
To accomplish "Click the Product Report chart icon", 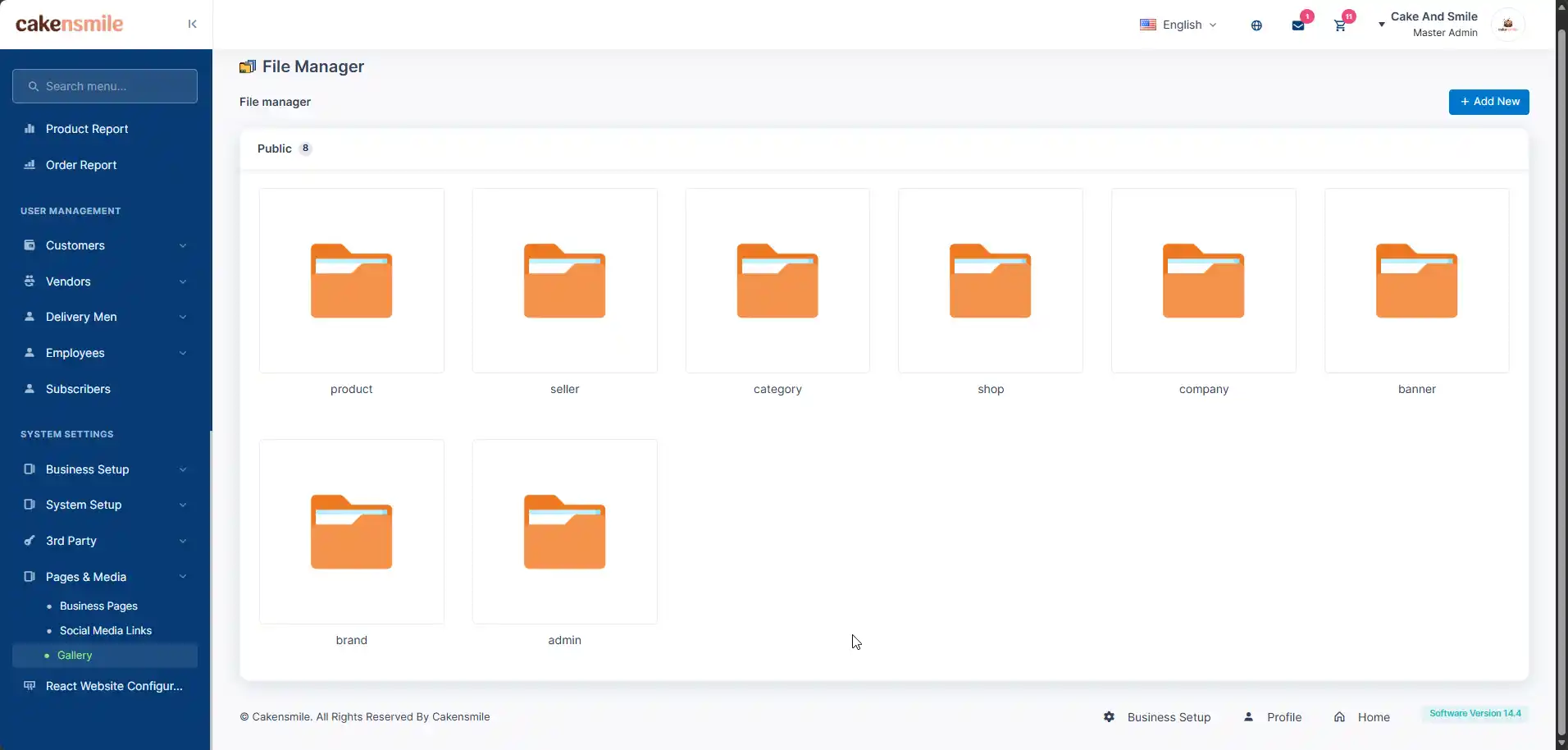I will tap(30, 129).
